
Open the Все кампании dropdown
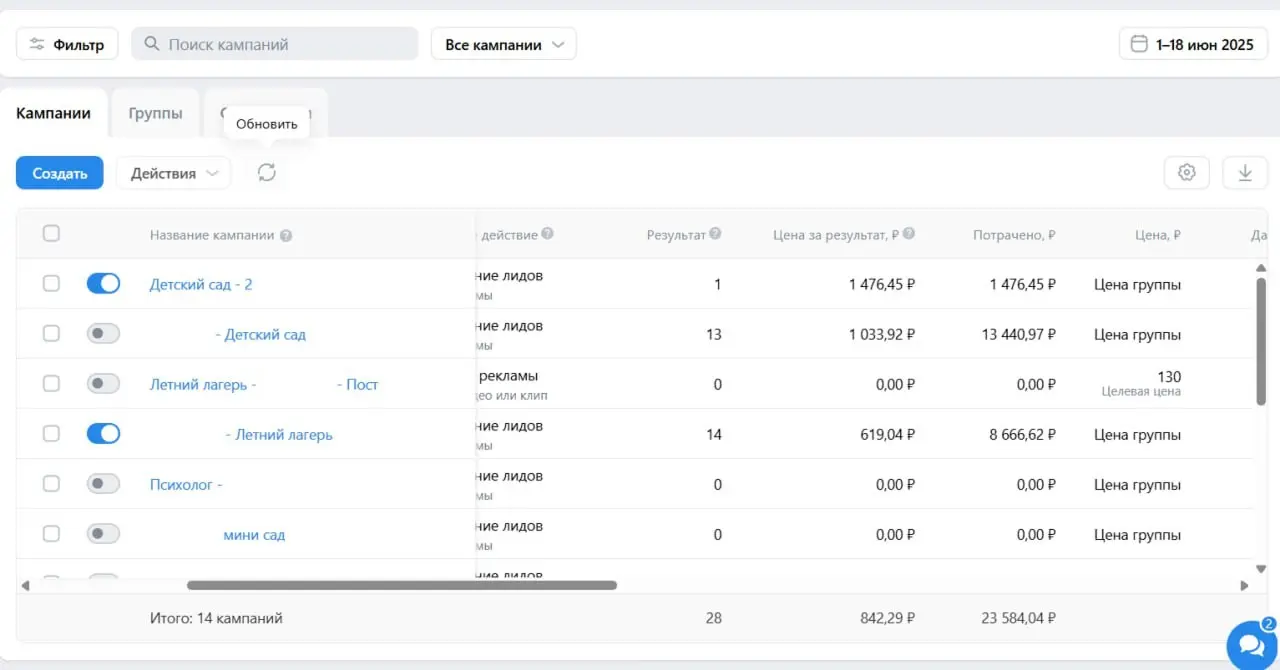(504, 44)
